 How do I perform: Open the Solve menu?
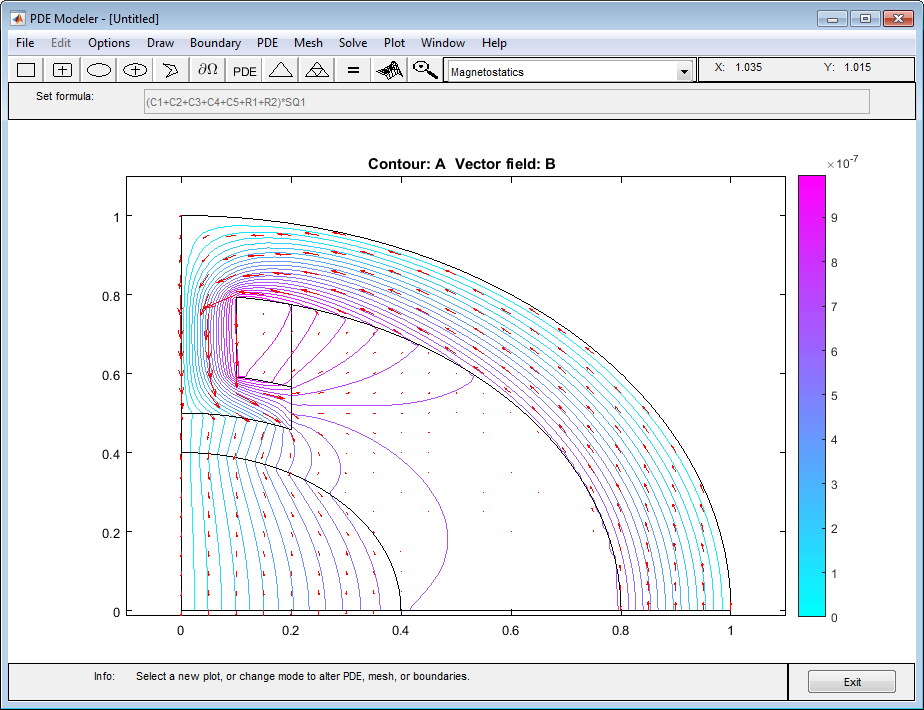click(353, 43)
